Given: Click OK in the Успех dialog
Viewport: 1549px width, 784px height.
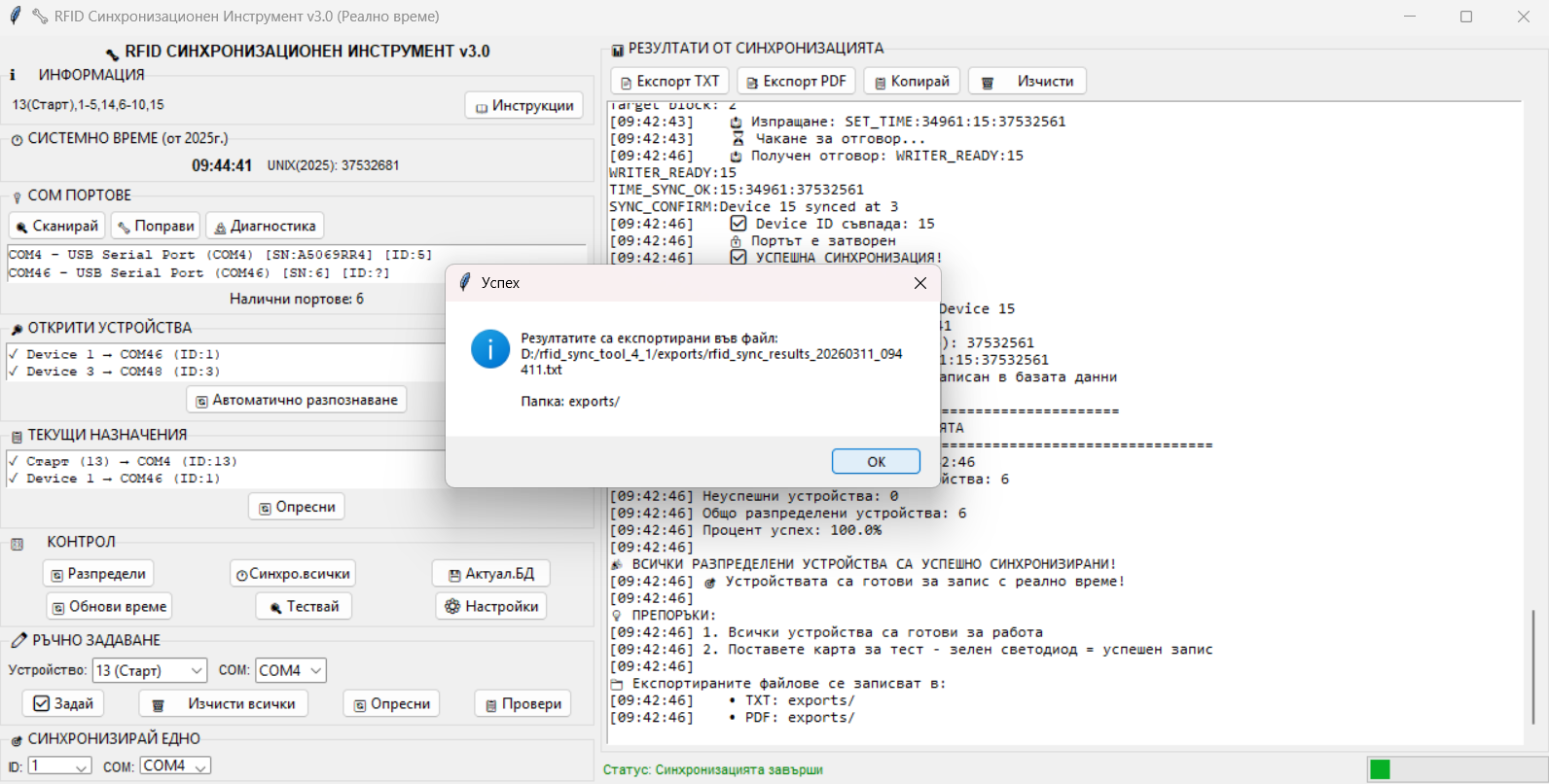Looking at the screenshot, I should (876, 461).
